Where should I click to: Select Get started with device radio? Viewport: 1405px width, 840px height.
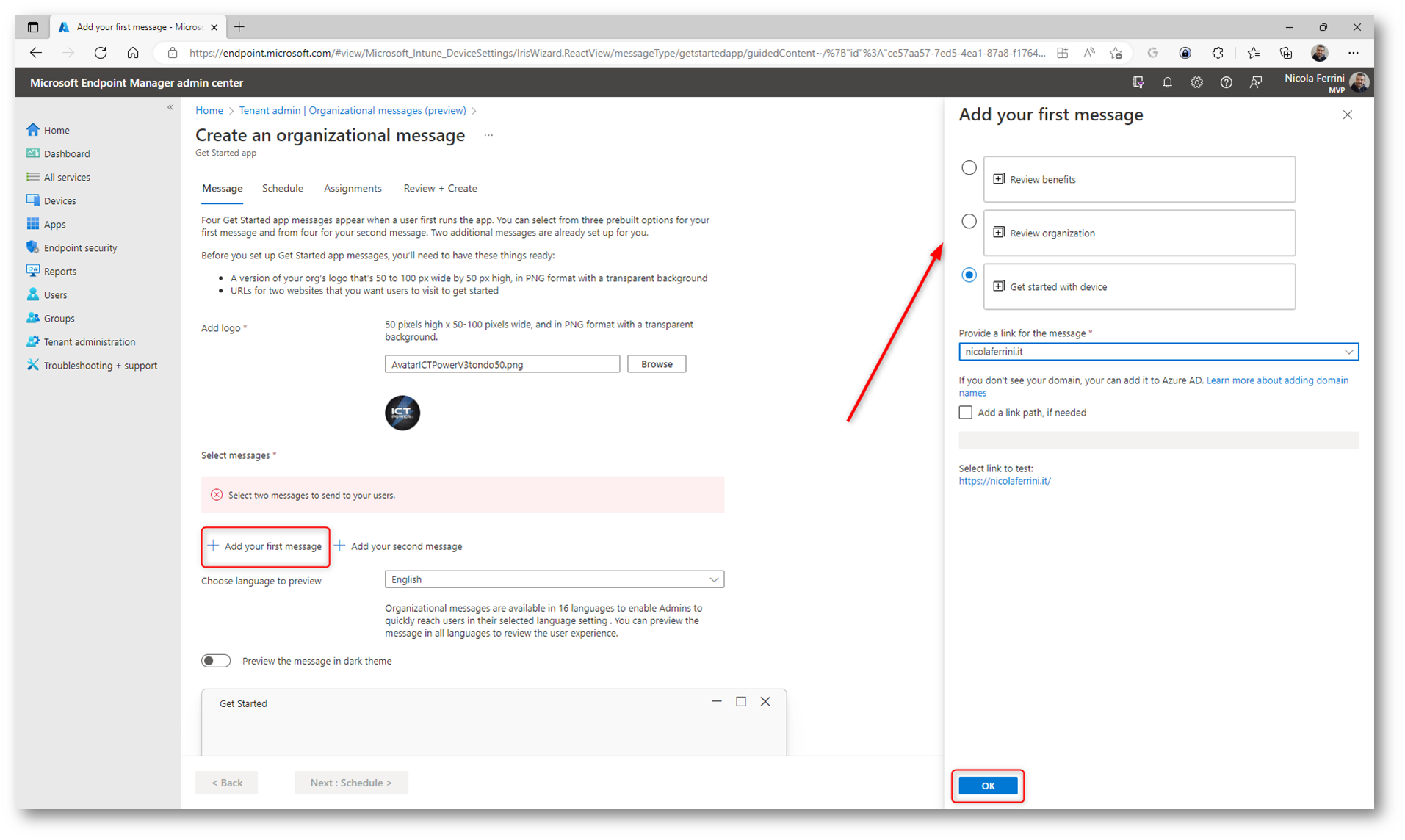[969, 275]
